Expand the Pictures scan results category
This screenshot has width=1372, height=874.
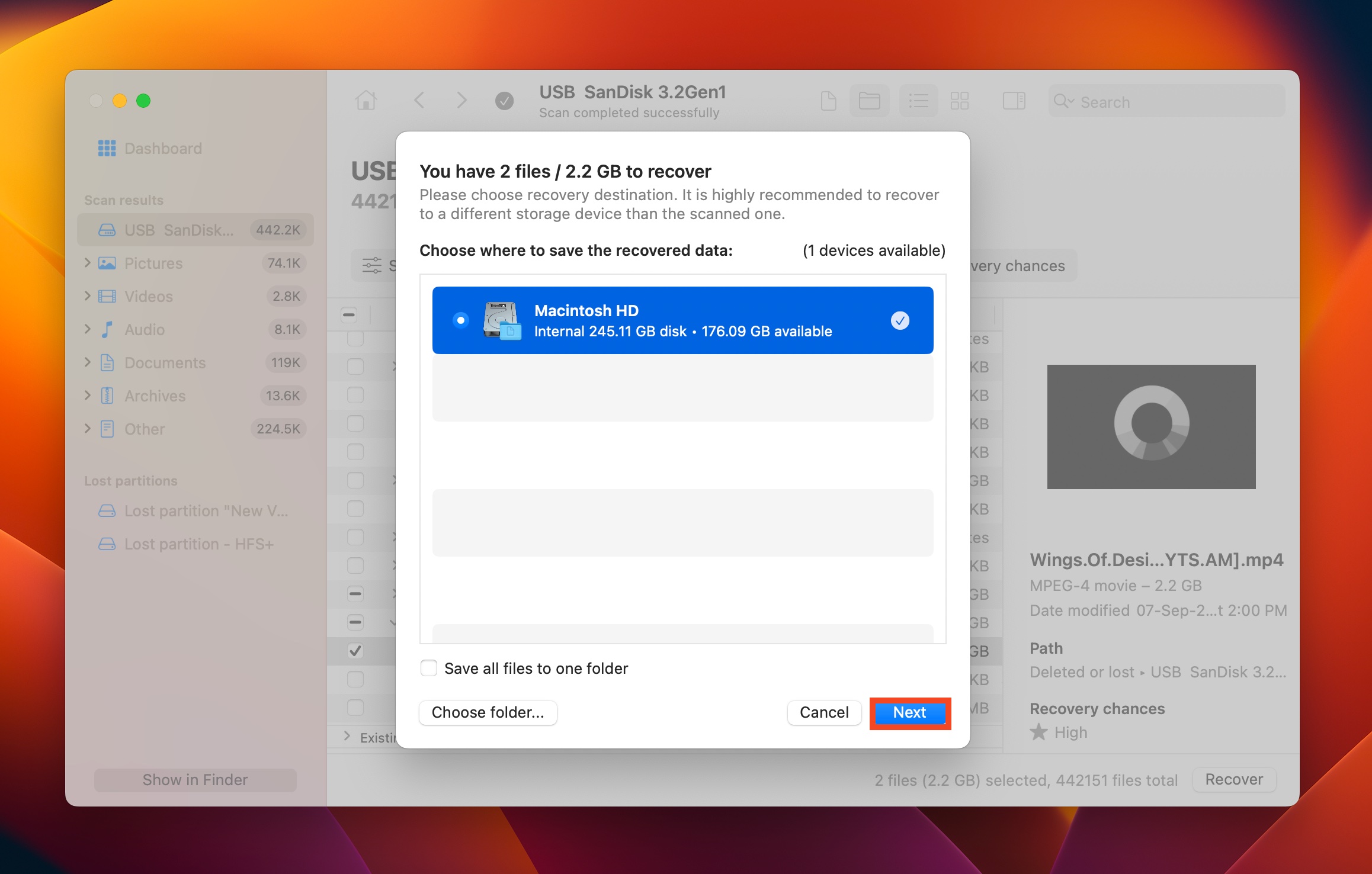pos(89,262)
